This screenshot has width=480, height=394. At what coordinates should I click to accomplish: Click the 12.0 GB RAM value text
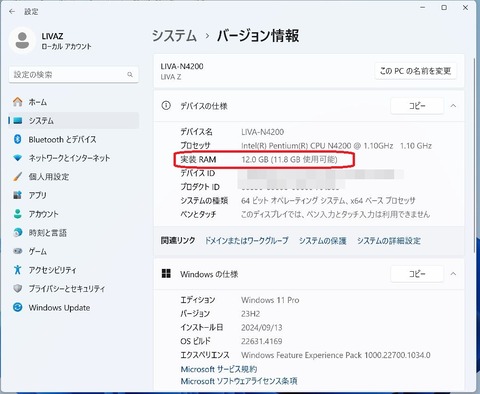pyautogui.click(x=289, y=160)
